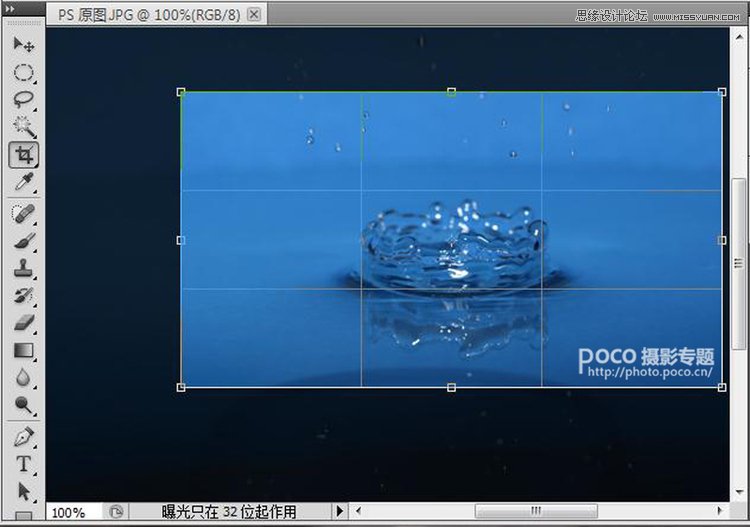Click the horizontal scrollbar thumb
This screenshot has height=527, width=750.
click(536, 511)
